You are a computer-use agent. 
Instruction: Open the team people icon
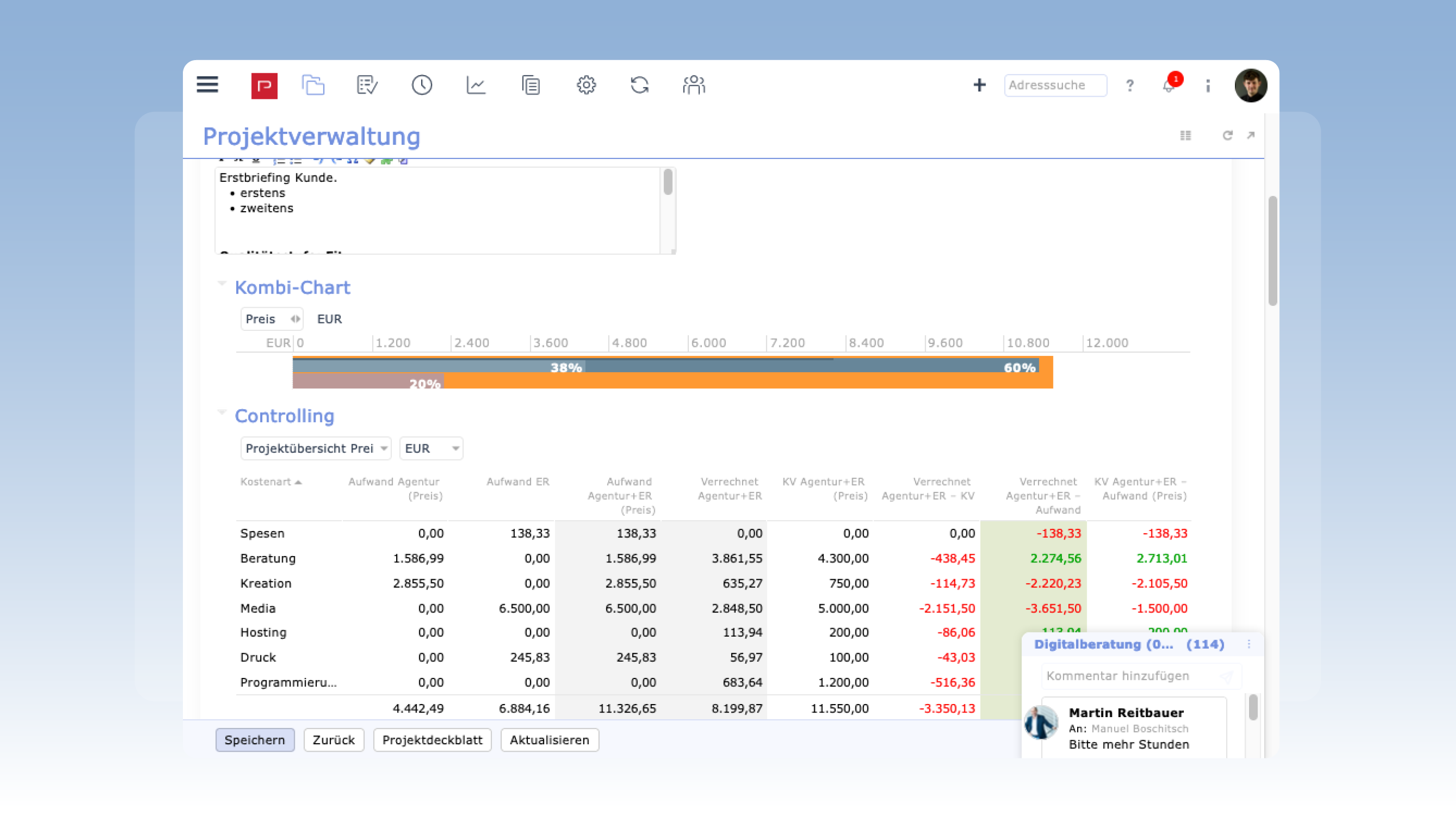694,85
